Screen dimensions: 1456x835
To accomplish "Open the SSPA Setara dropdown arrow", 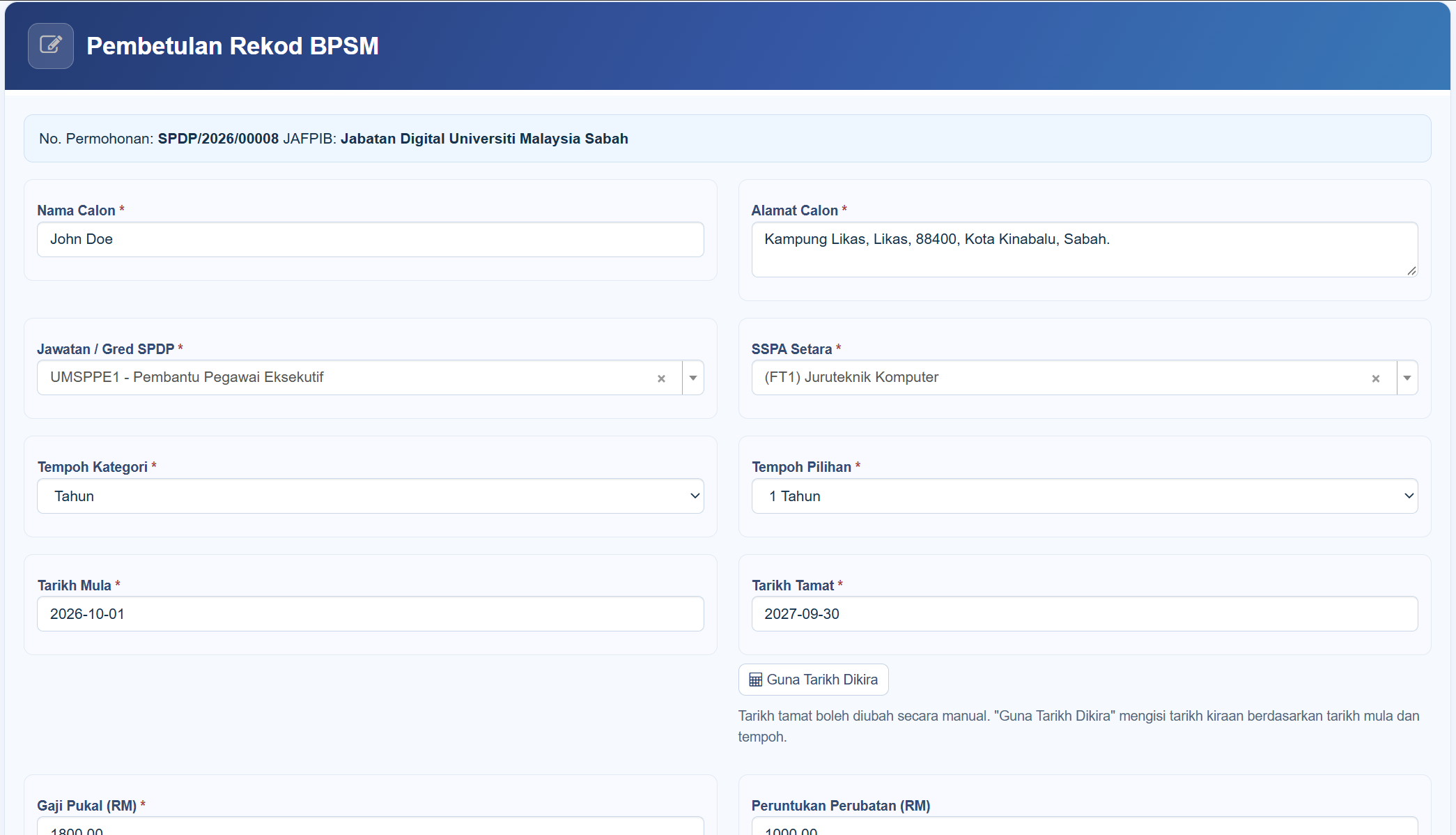I will coord(1407,378).
